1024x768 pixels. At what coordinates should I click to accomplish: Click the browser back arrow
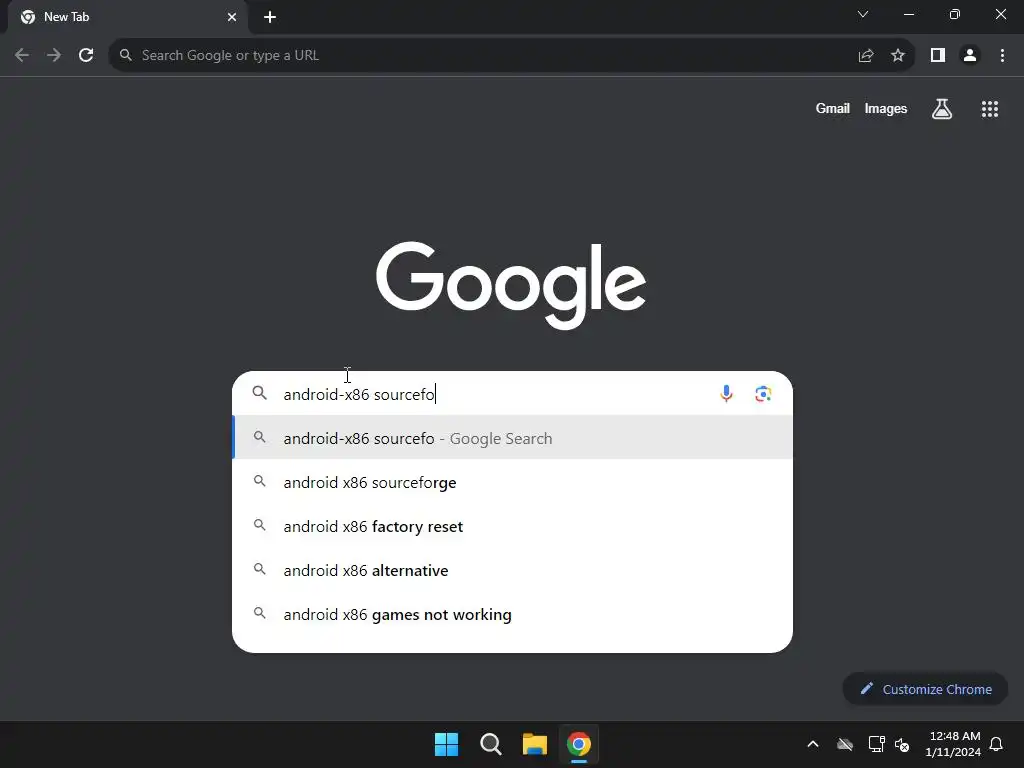pos(22,56)
